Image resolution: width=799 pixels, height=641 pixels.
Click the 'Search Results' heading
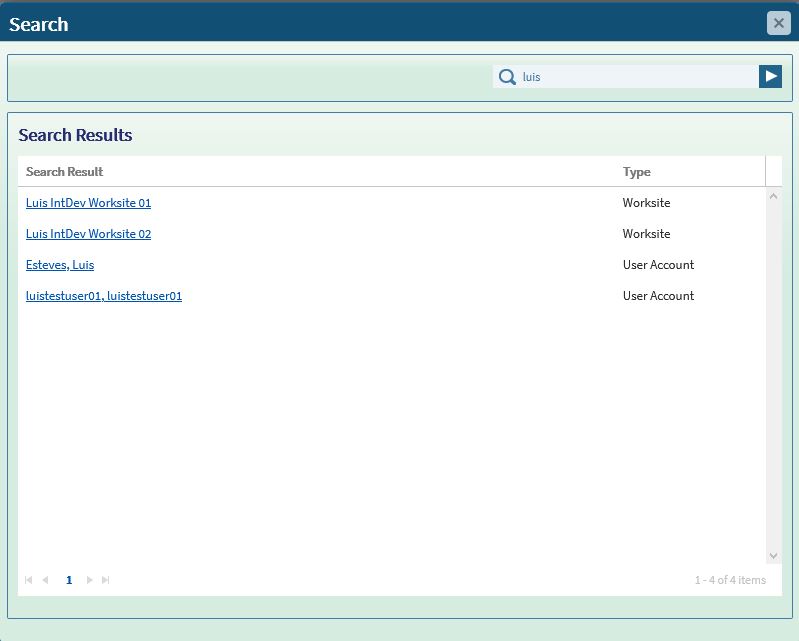[75, 135]
